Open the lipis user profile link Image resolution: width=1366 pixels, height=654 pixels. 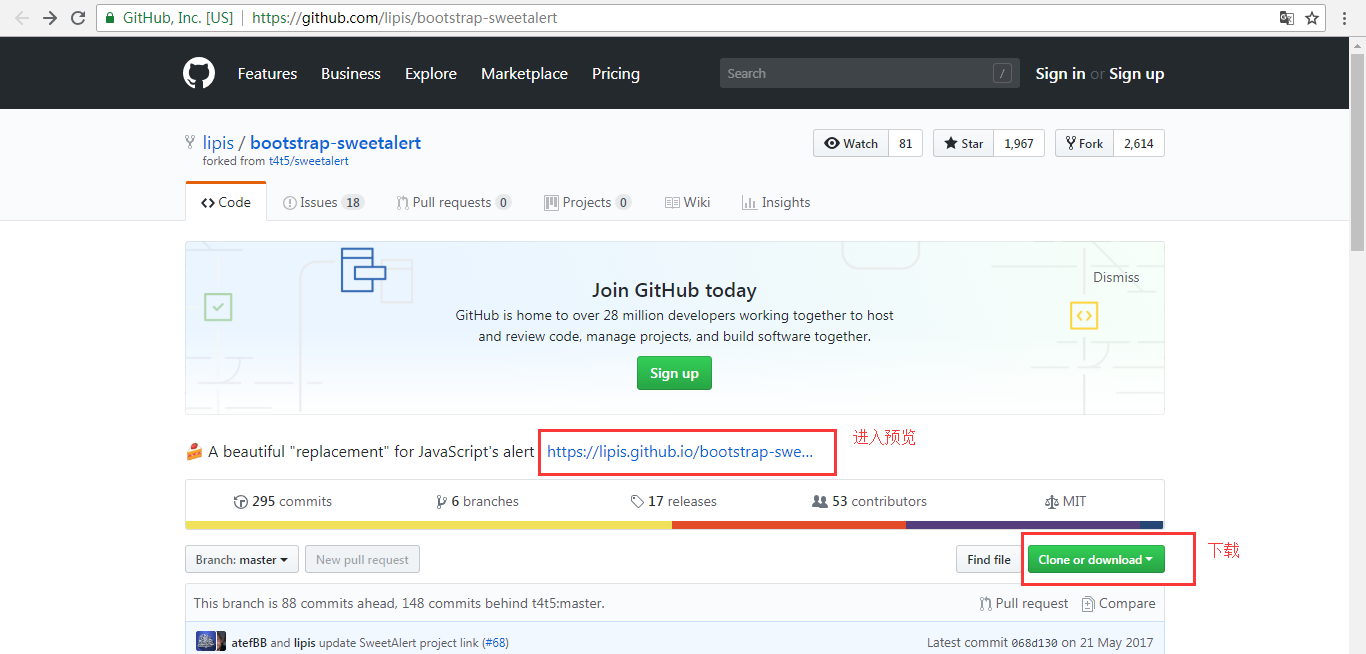tap(218, 143)
